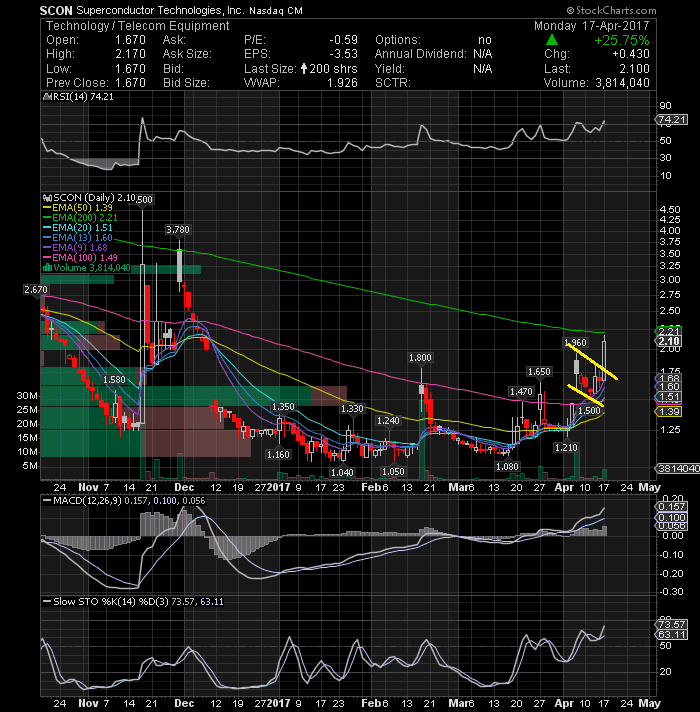Click the VWAP 1.926 value
The width and height of the screenshot is (700, 712).
tap(342, 83)
